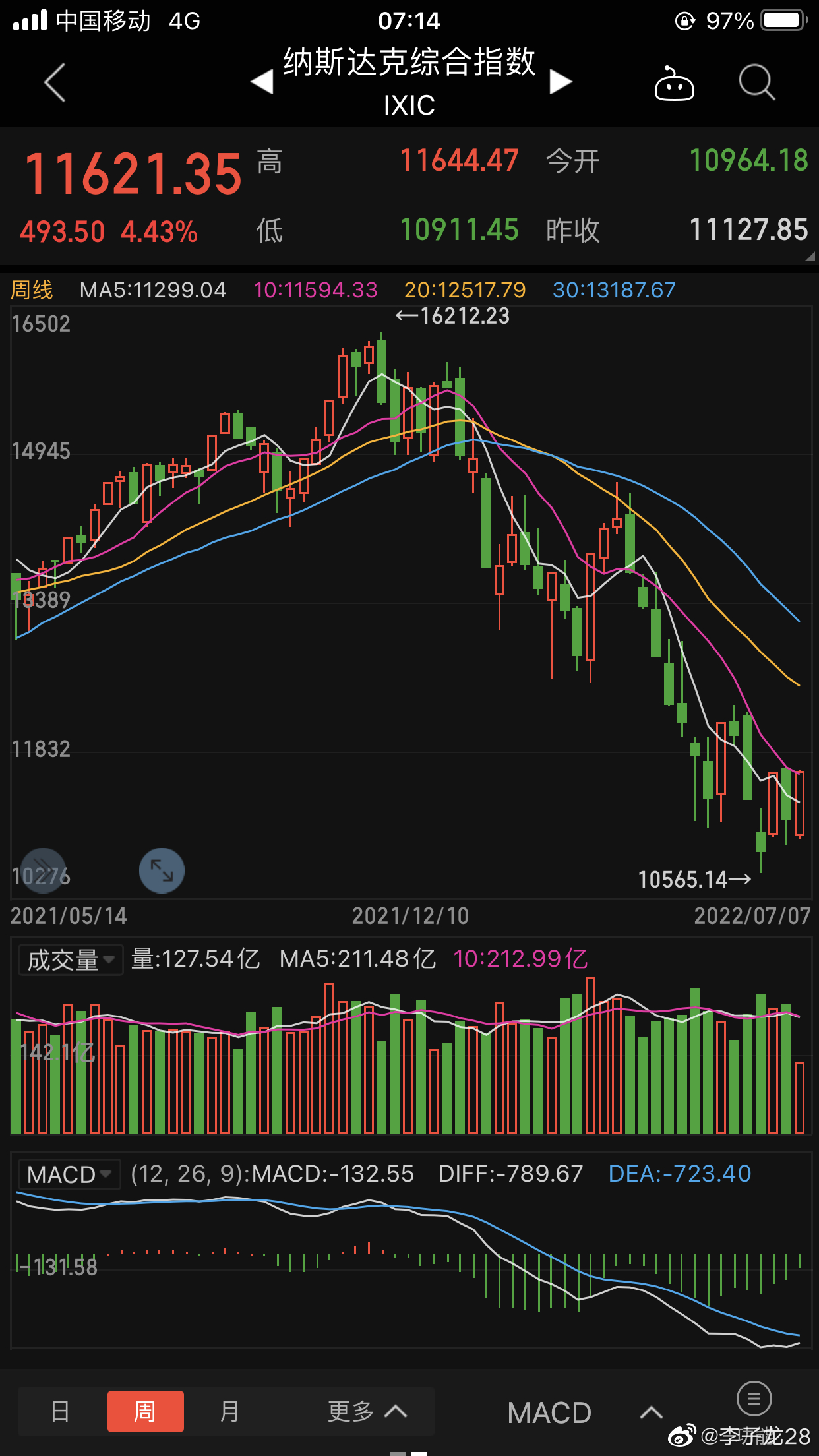Tap the DIFF:-789.67 reading
This screenshot has height=1456, width=819.
point(511,1174)
